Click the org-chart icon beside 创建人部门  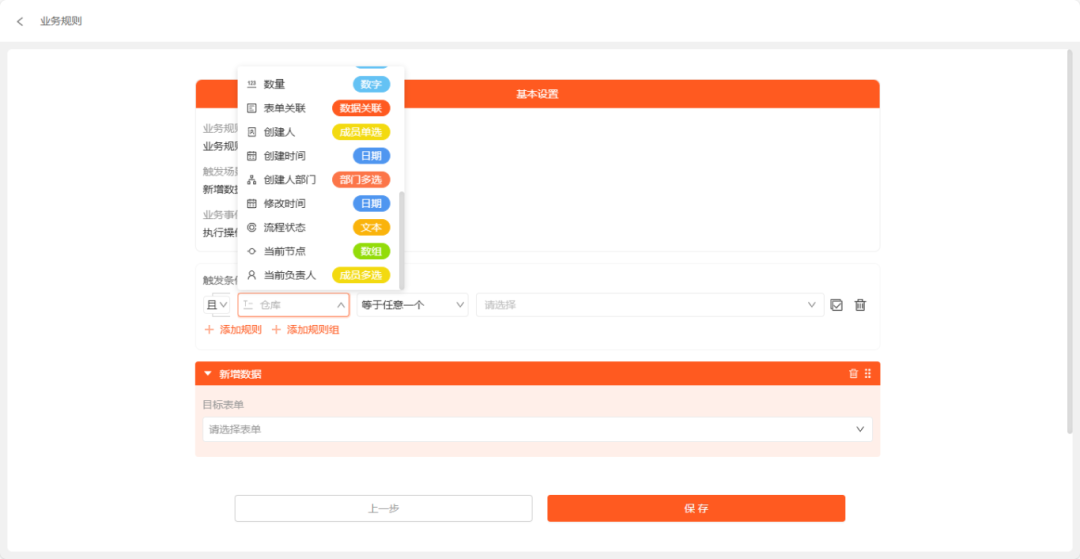(251, 180)
